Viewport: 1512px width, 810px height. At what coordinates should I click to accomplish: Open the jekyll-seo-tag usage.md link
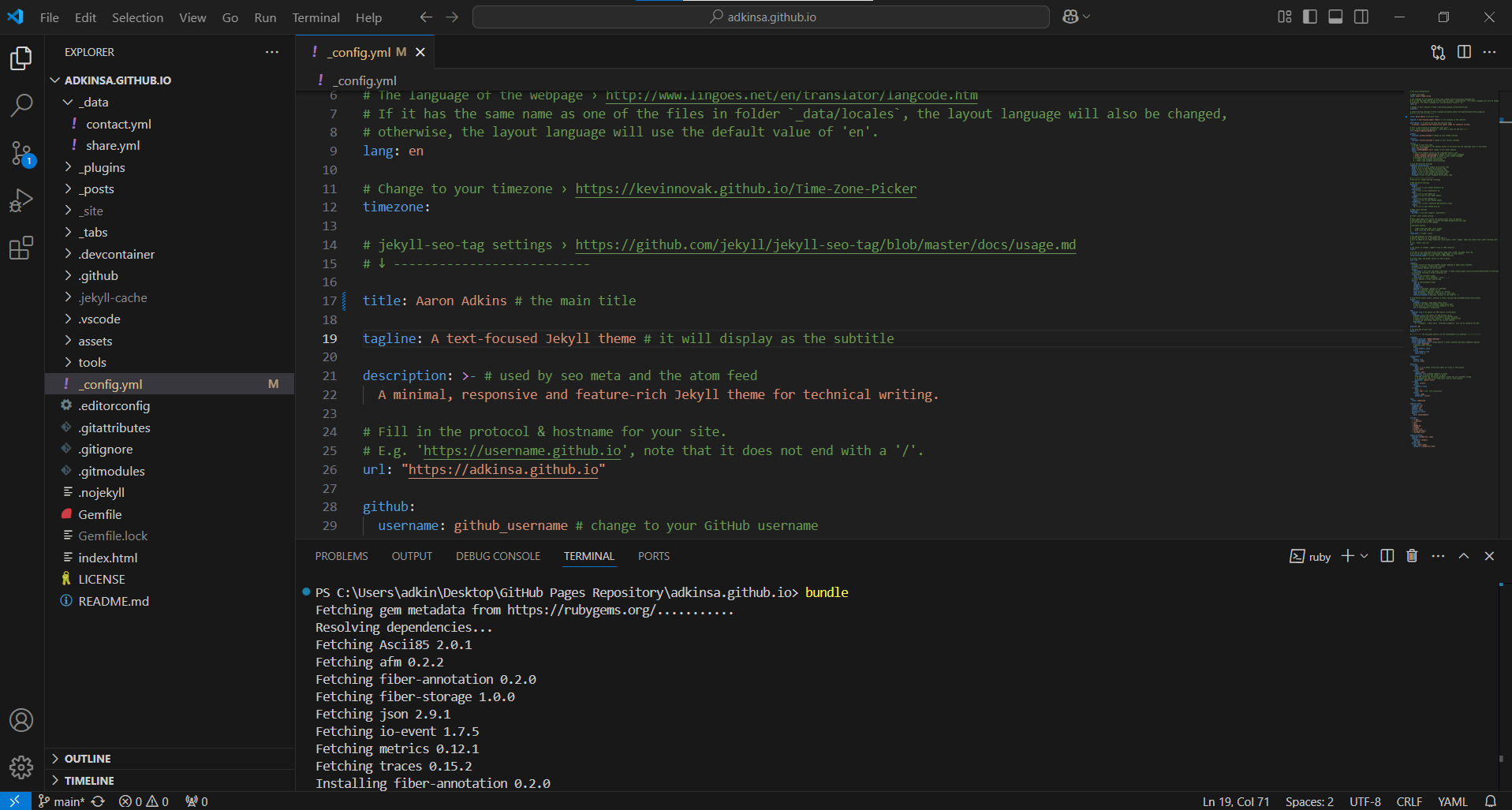(825, 244)
